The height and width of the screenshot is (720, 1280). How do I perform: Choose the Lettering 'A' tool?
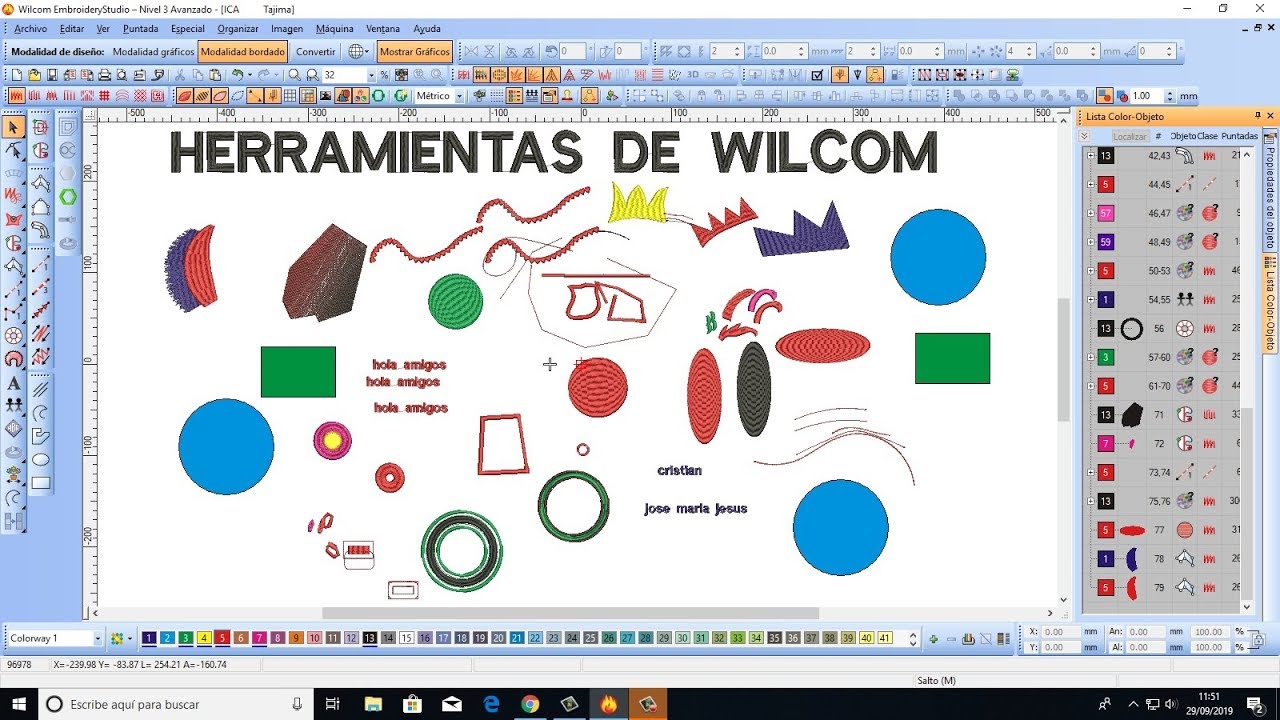[14, 383]
